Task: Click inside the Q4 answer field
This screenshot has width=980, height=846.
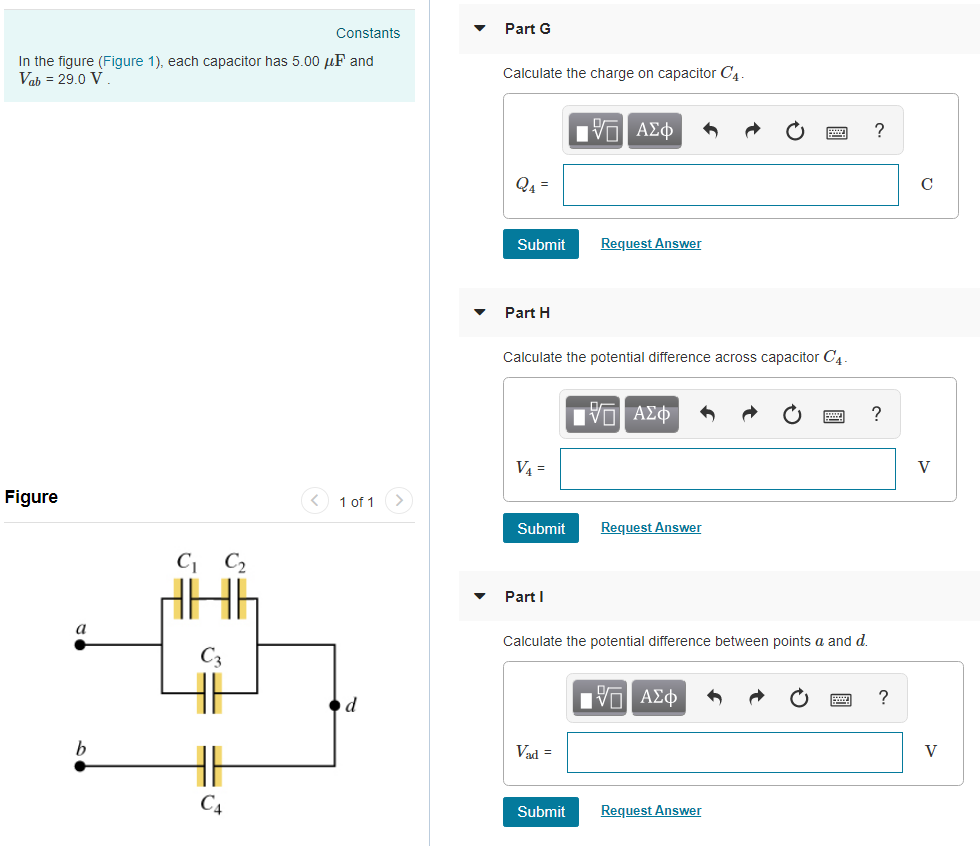Action: pos(730,184)
